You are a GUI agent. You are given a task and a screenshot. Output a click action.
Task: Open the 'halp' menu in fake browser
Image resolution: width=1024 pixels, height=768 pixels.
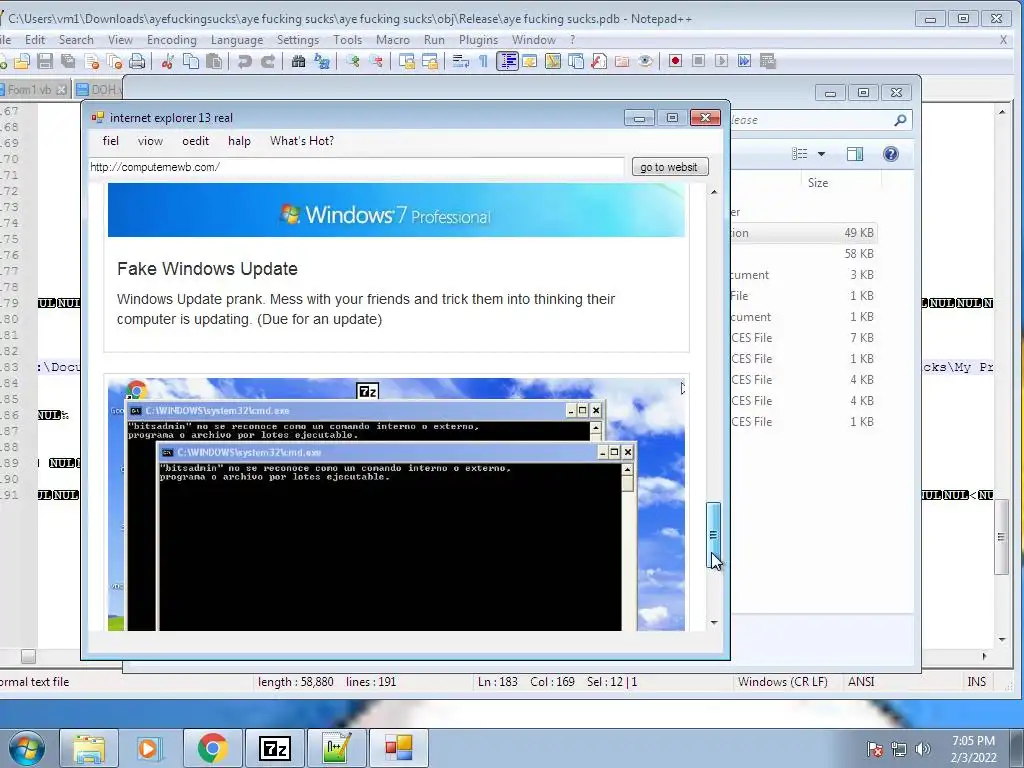(x=239, y=141)
